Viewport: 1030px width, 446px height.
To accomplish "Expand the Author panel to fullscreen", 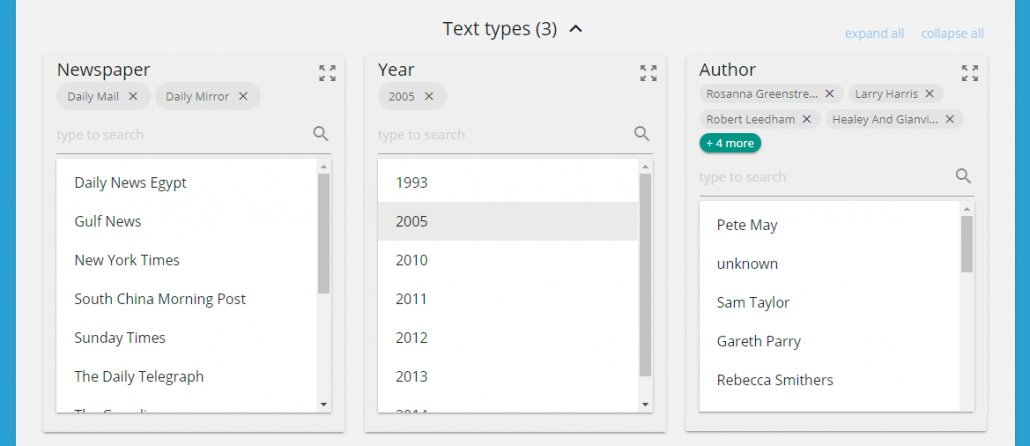I will pyautogui.click(x=969, y=73).
